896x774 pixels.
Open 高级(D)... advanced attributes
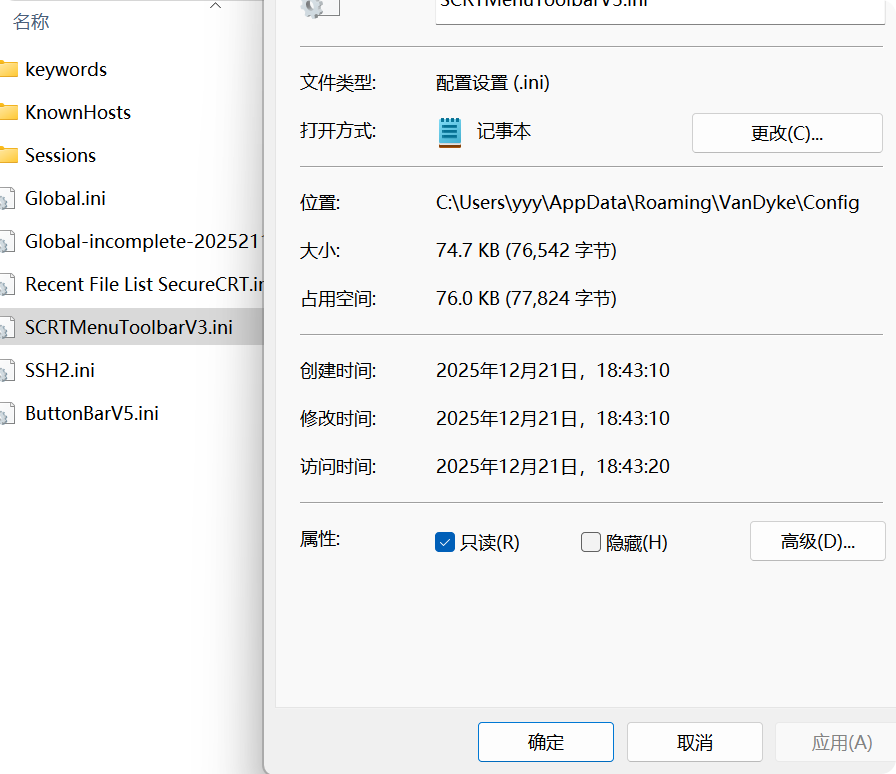click(817, 541)
